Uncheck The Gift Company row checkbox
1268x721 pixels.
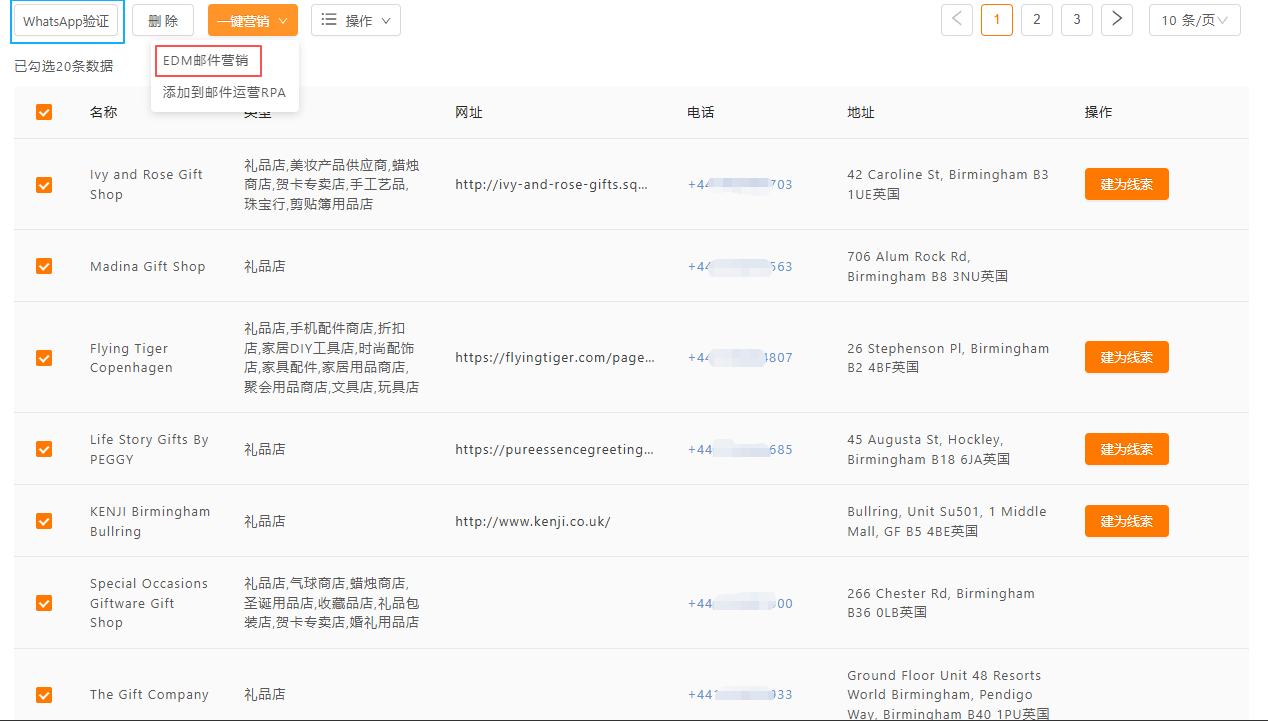[x=44, y=694]
